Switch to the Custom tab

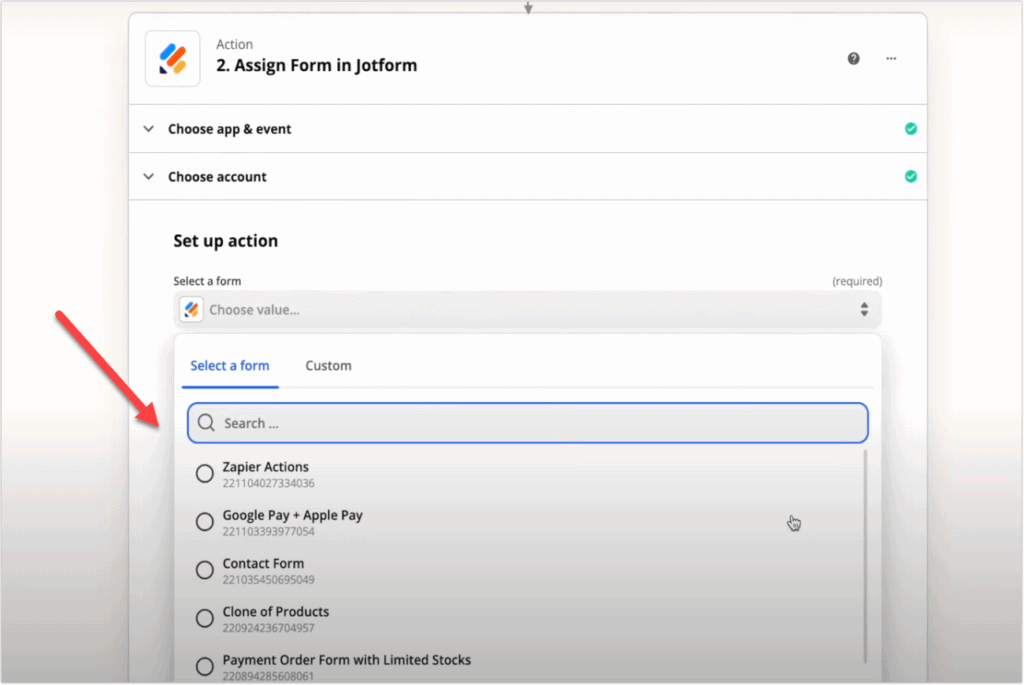tap(328, 366)
